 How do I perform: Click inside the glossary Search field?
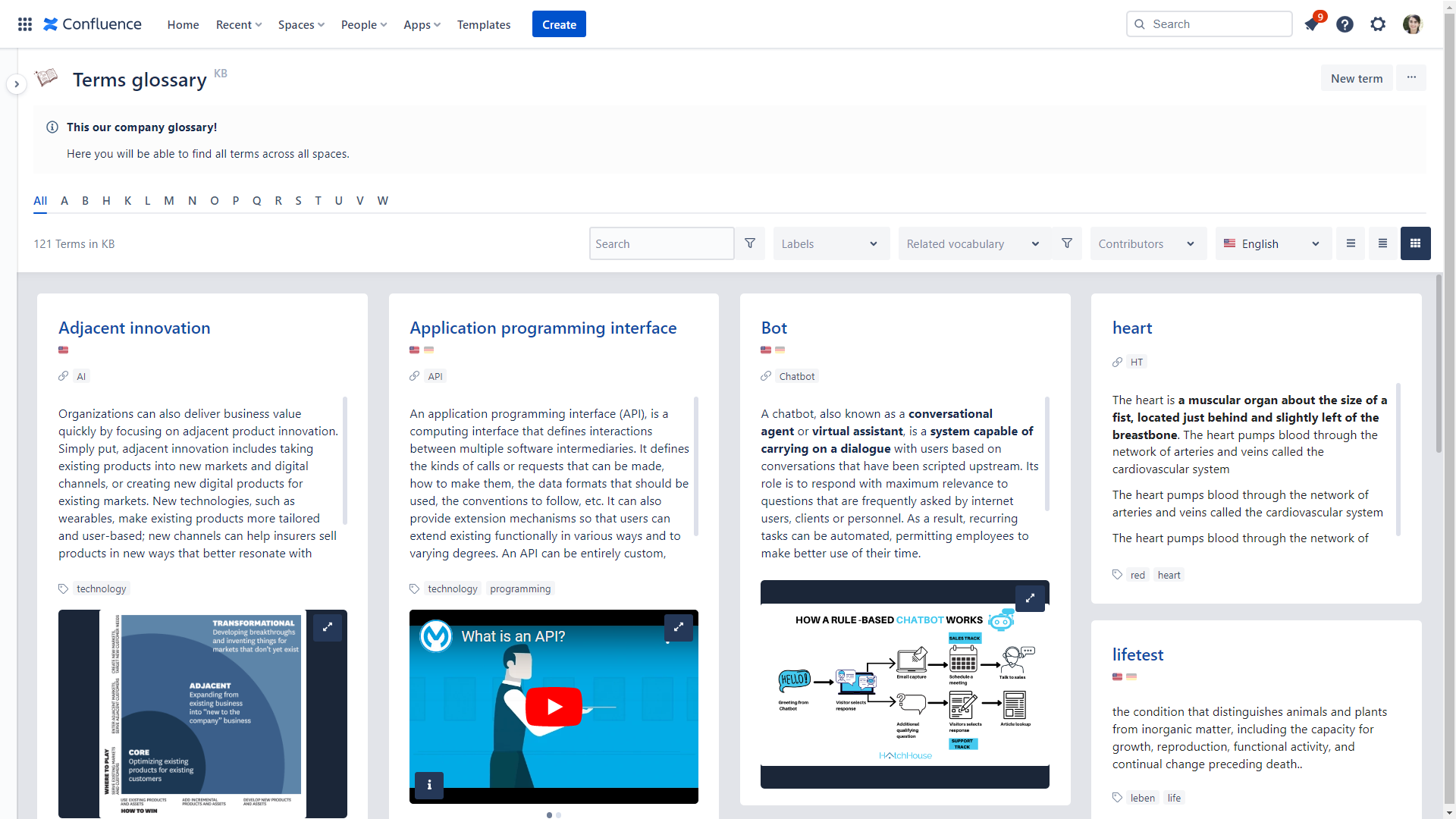coord(661,243)
